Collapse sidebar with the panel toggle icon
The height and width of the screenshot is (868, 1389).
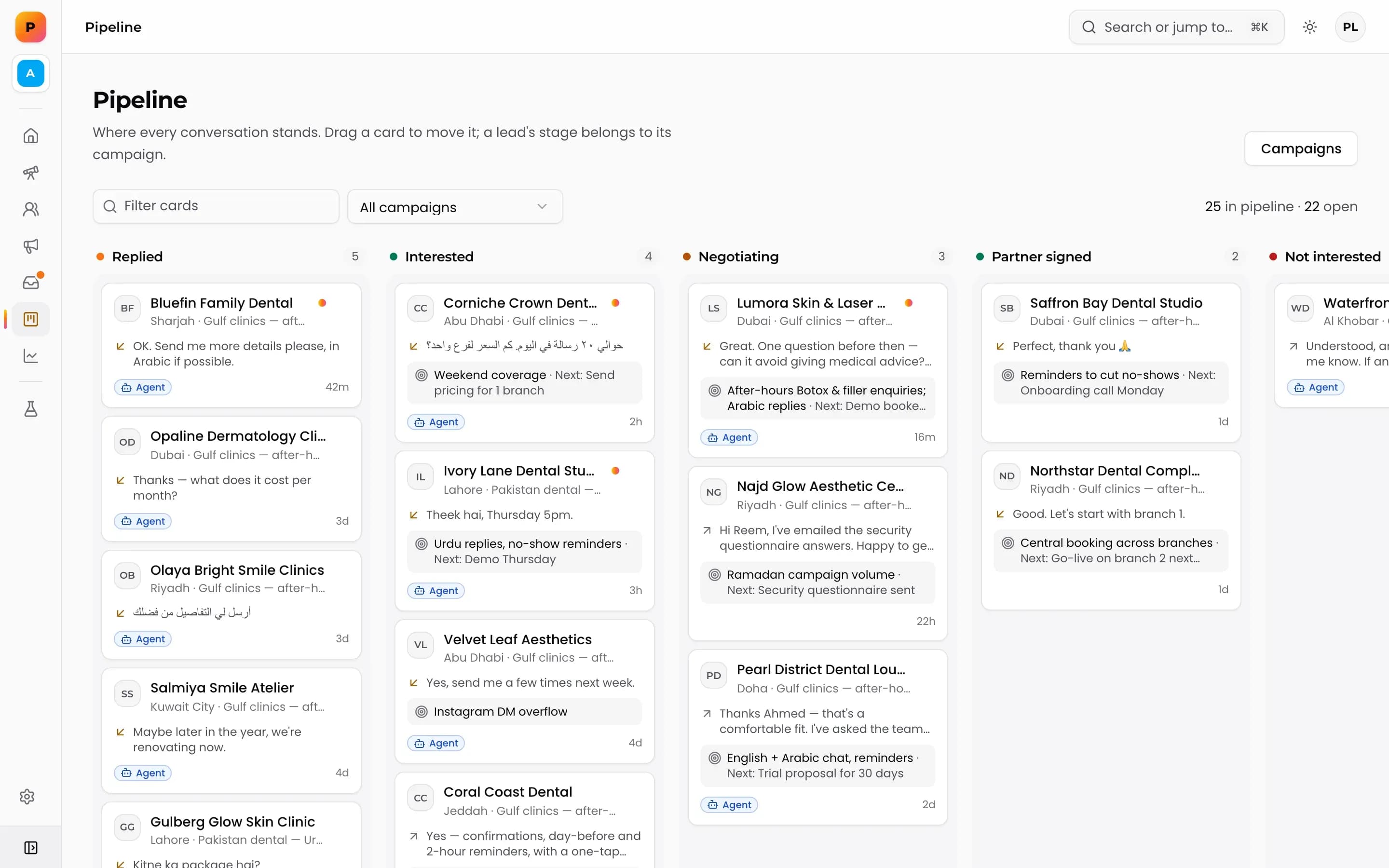tap(30, 848)
